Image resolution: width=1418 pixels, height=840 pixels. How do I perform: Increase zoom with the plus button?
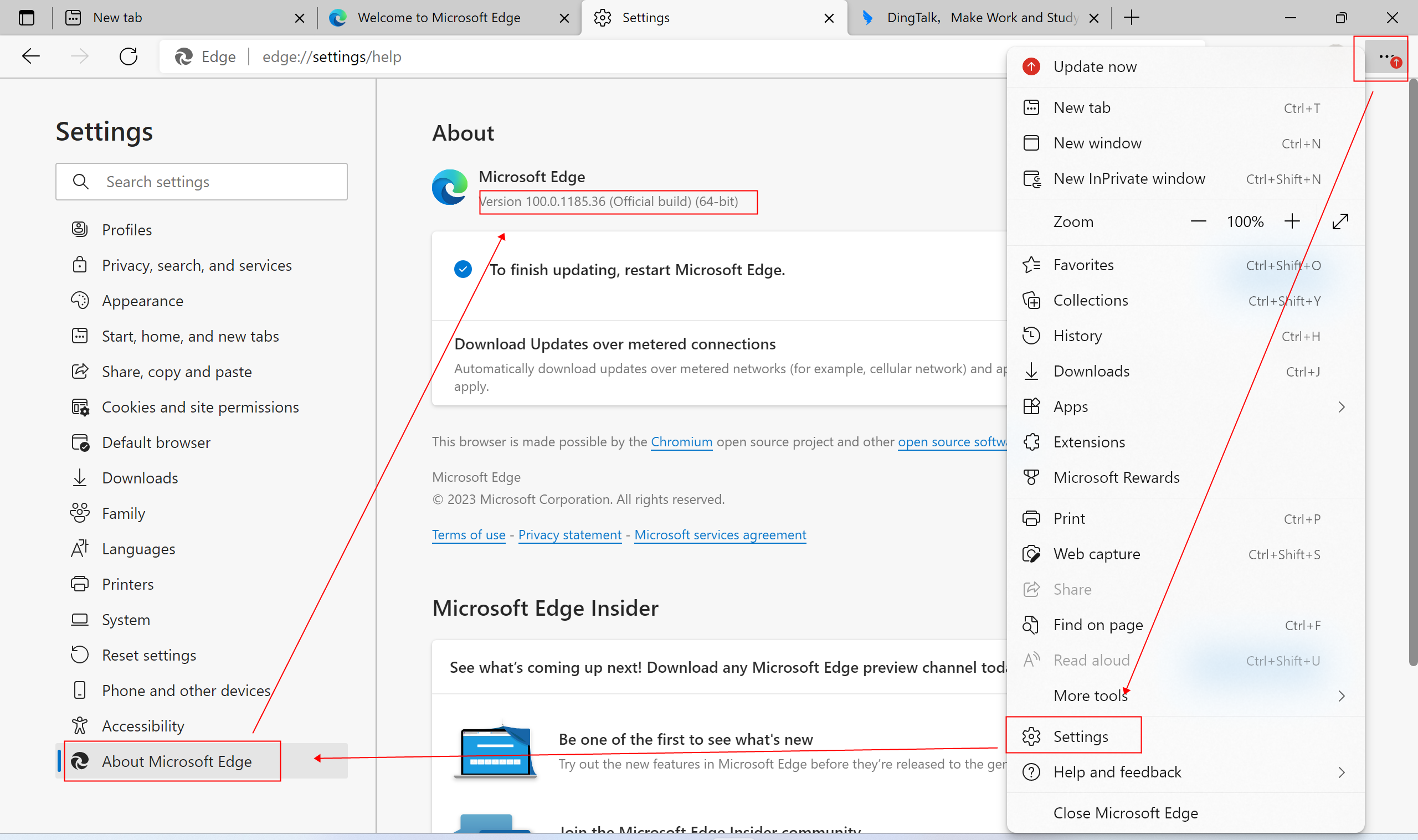pyautogui.click(x=1292, y=221)
